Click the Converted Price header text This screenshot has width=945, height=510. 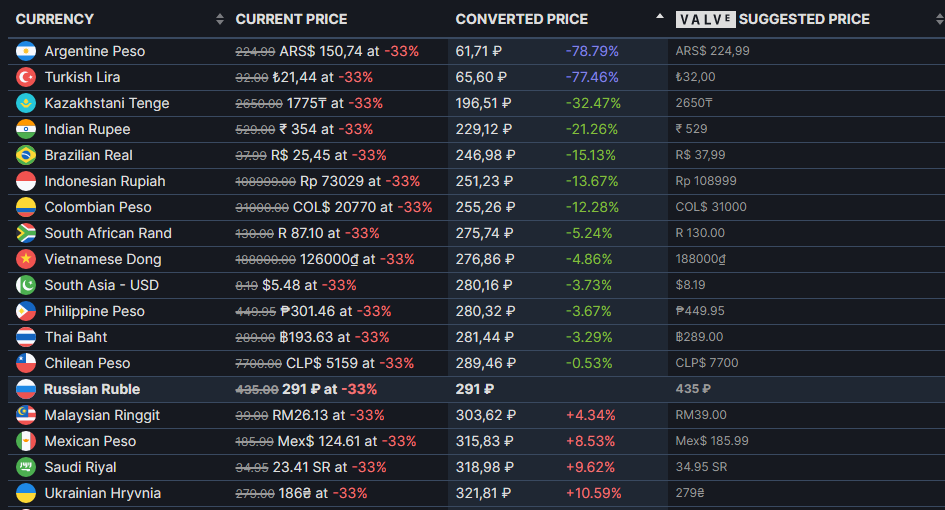[x=522, y=19]
